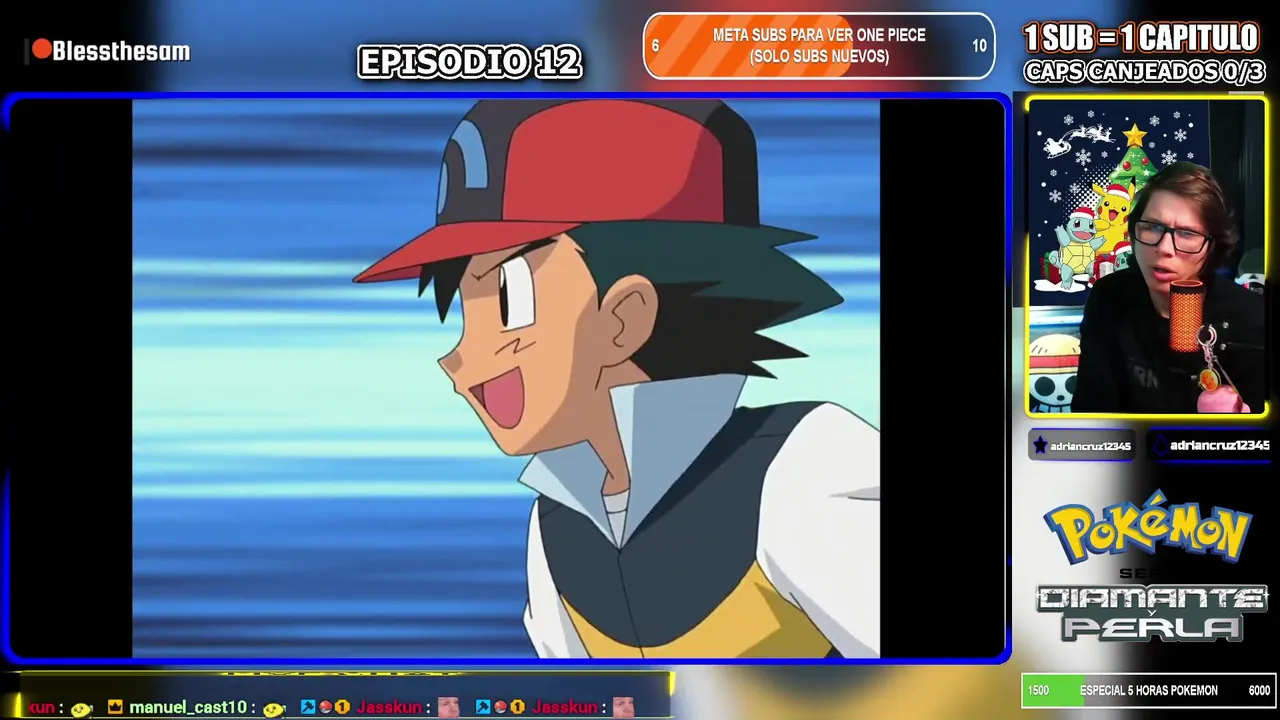The height and width of the screenshot is (720, 1280).
Task: Click the number 10 on the subs goal bar
Action: [x=979, y=46]
